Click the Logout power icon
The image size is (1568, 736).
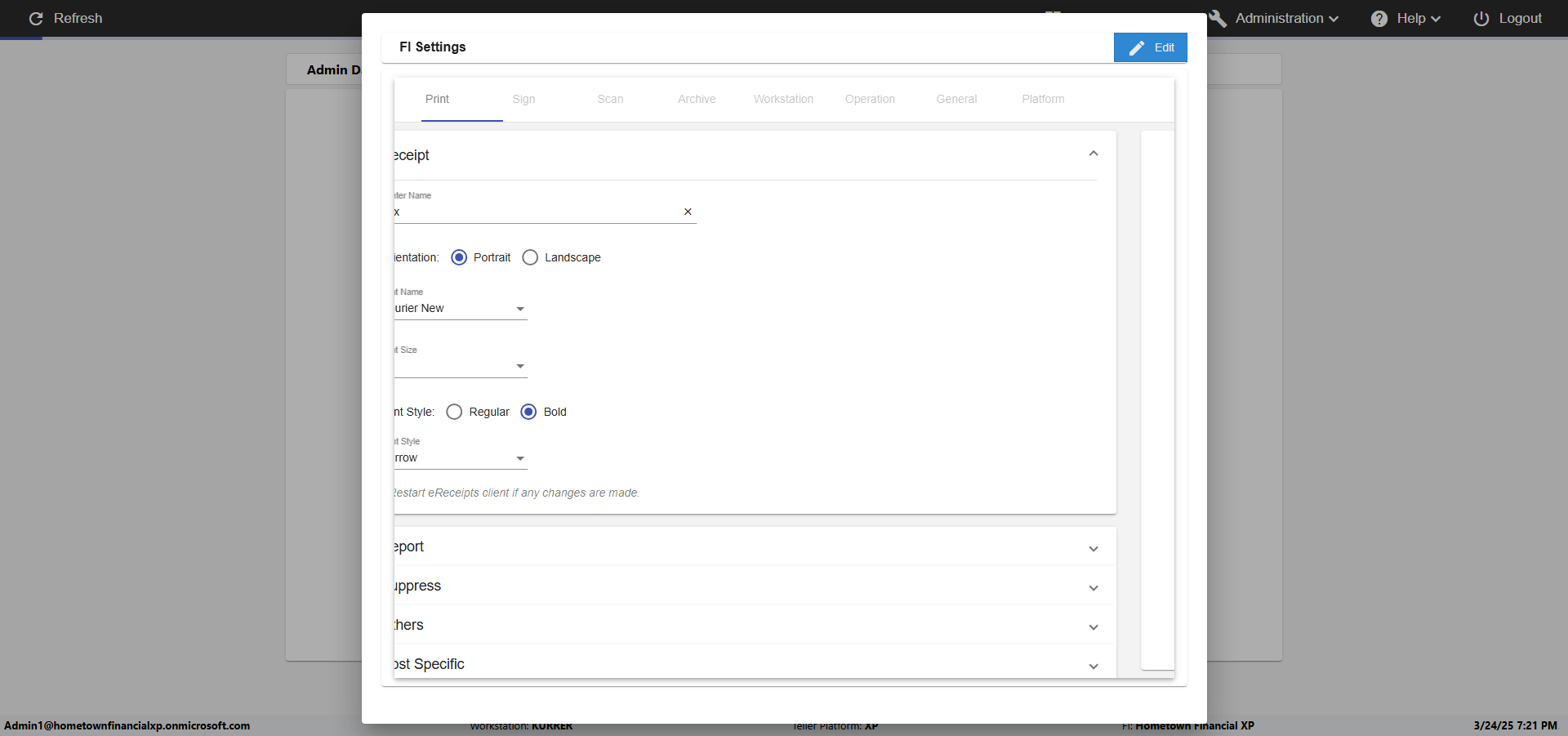pyautogui.click(x=1481, y=19)
